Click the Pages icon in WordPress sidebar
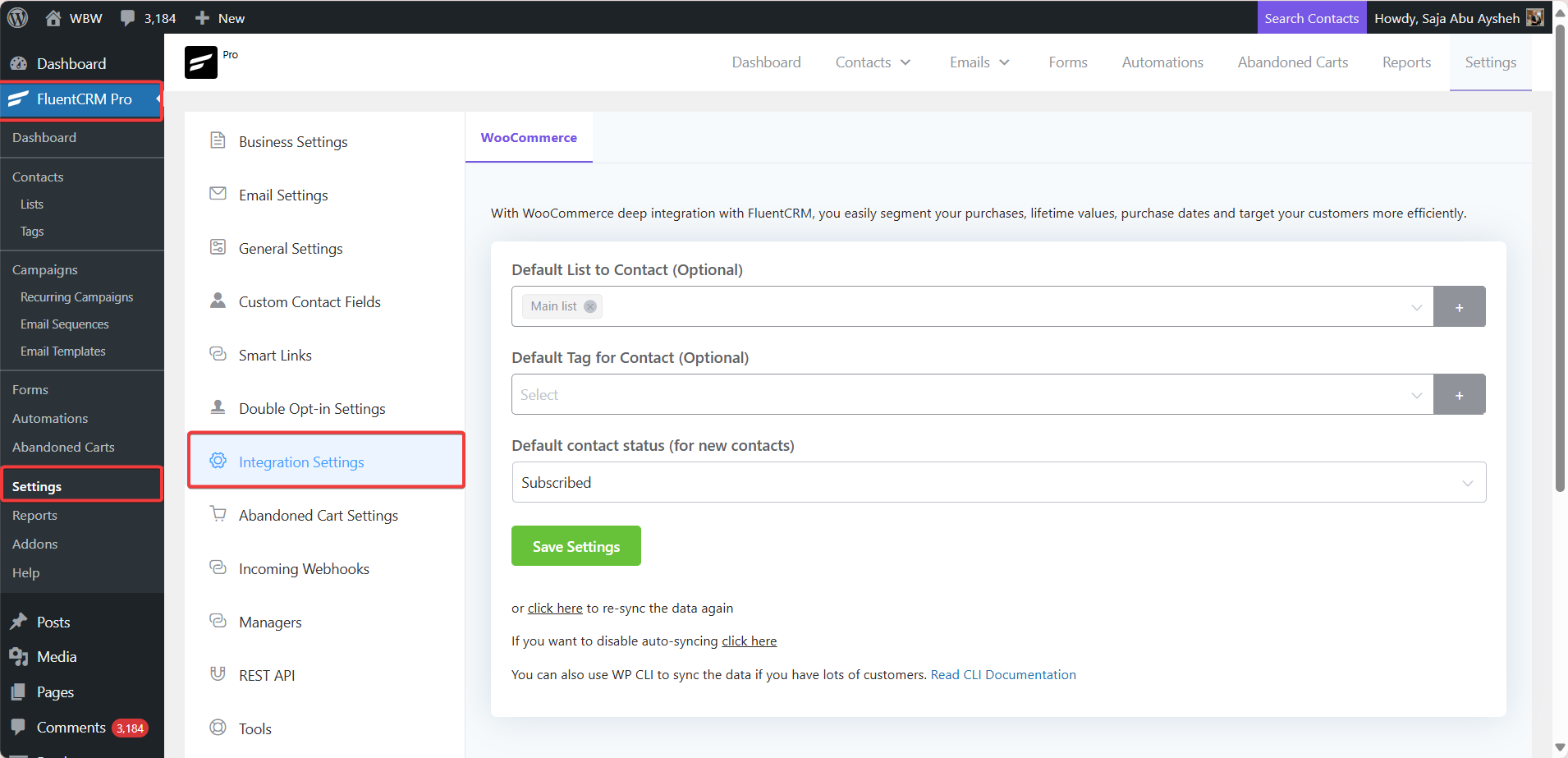 click(x=18, y=692)
